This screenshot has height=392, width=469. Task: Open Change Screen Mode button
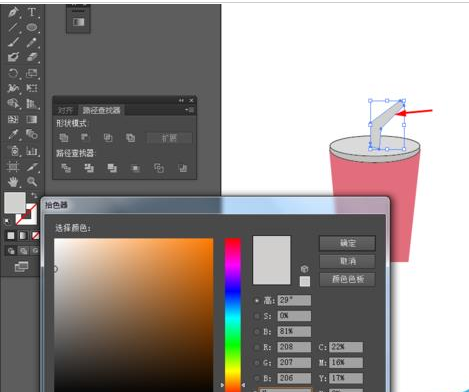21,267
